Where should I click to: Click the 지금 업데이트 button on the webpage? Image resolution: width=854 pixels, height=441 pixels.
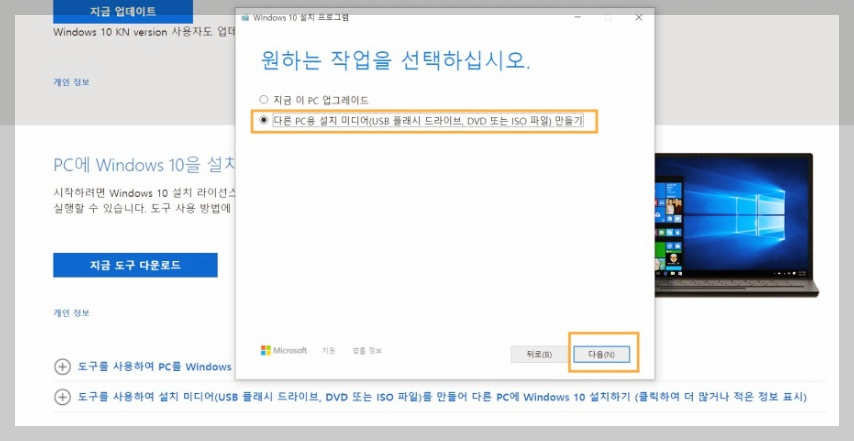tap(123, 11)
